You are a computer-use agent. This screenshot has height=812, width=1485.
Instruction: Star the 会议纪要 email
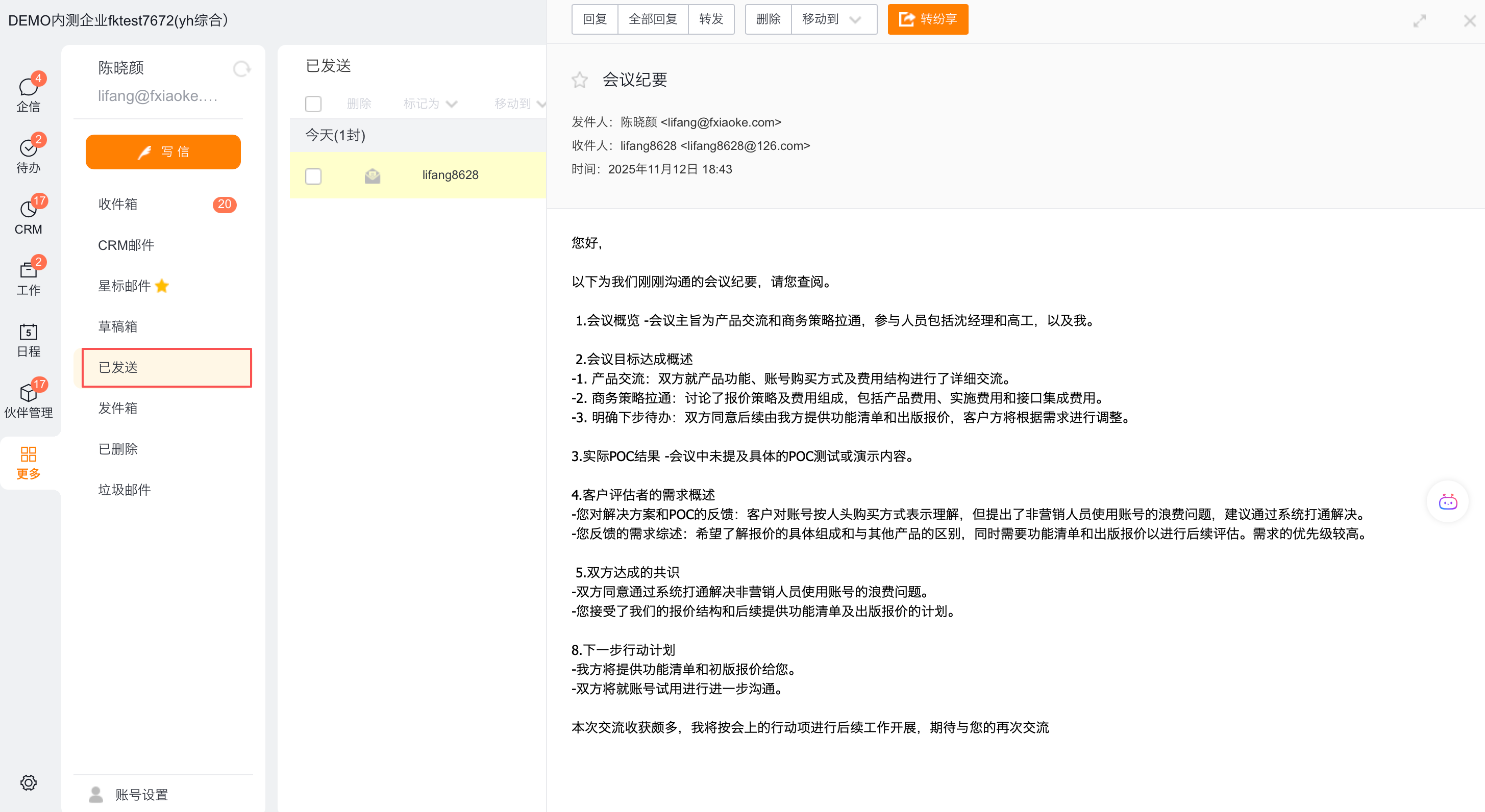(x=579, y=80)
